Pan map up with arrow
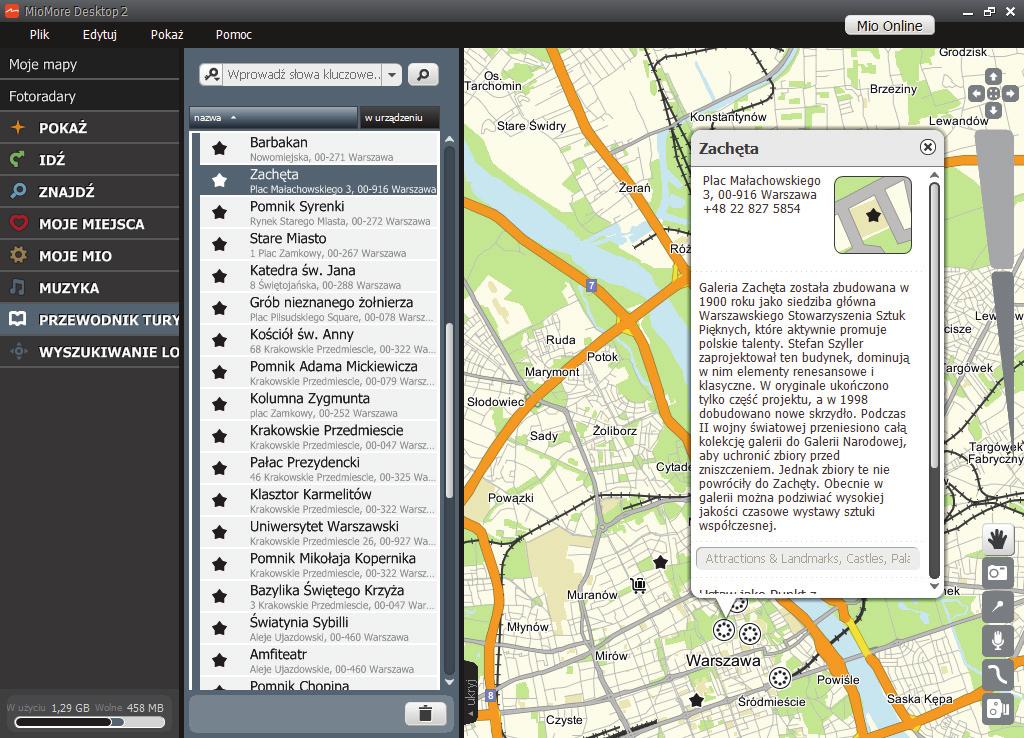The width and height of the screenshot is (1024, 738). coord(993,76)
